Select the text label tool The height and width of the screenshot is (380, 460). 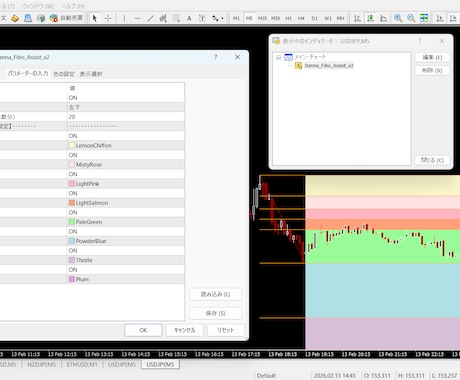point(202,18)
